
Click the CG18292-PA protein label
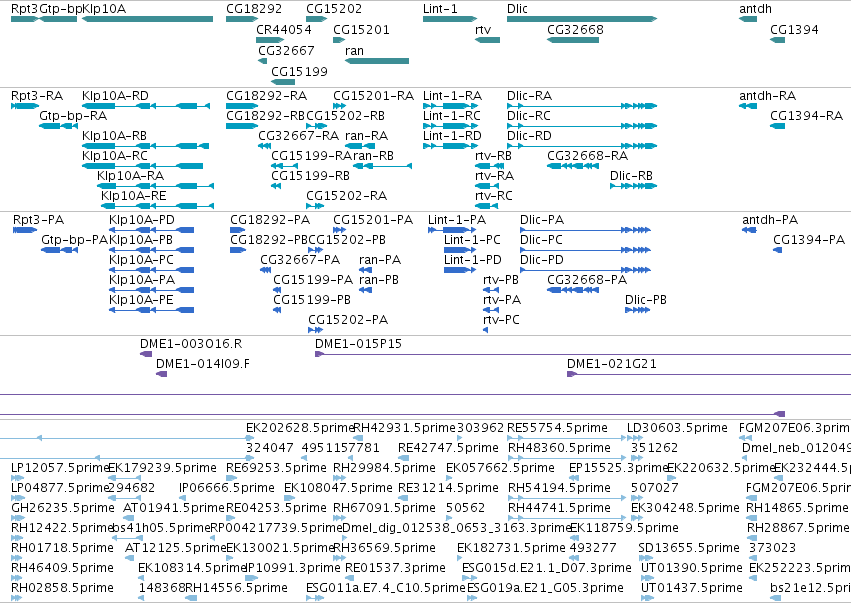(x=270, y=220)
